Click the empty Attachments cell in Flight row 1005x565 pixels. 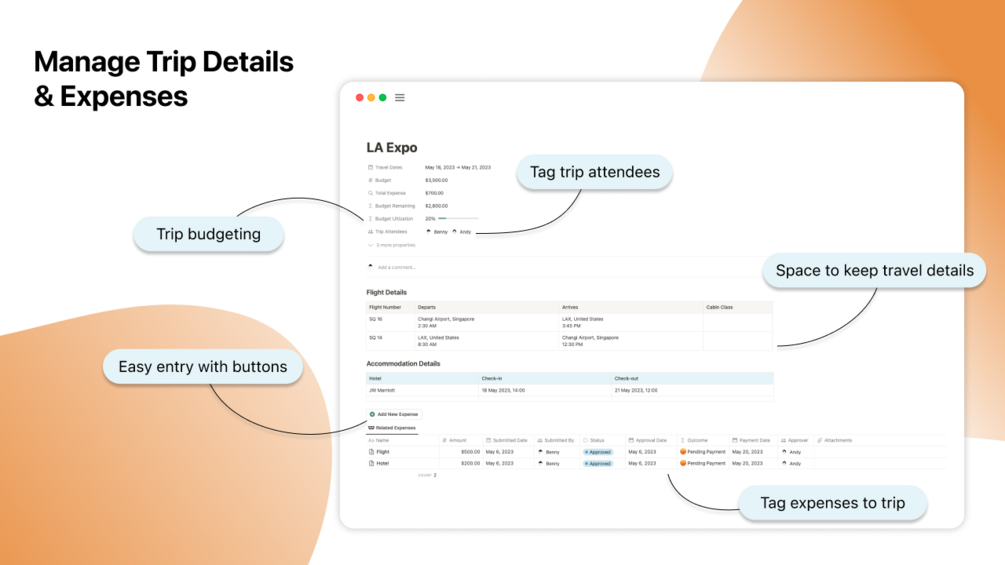879,452
